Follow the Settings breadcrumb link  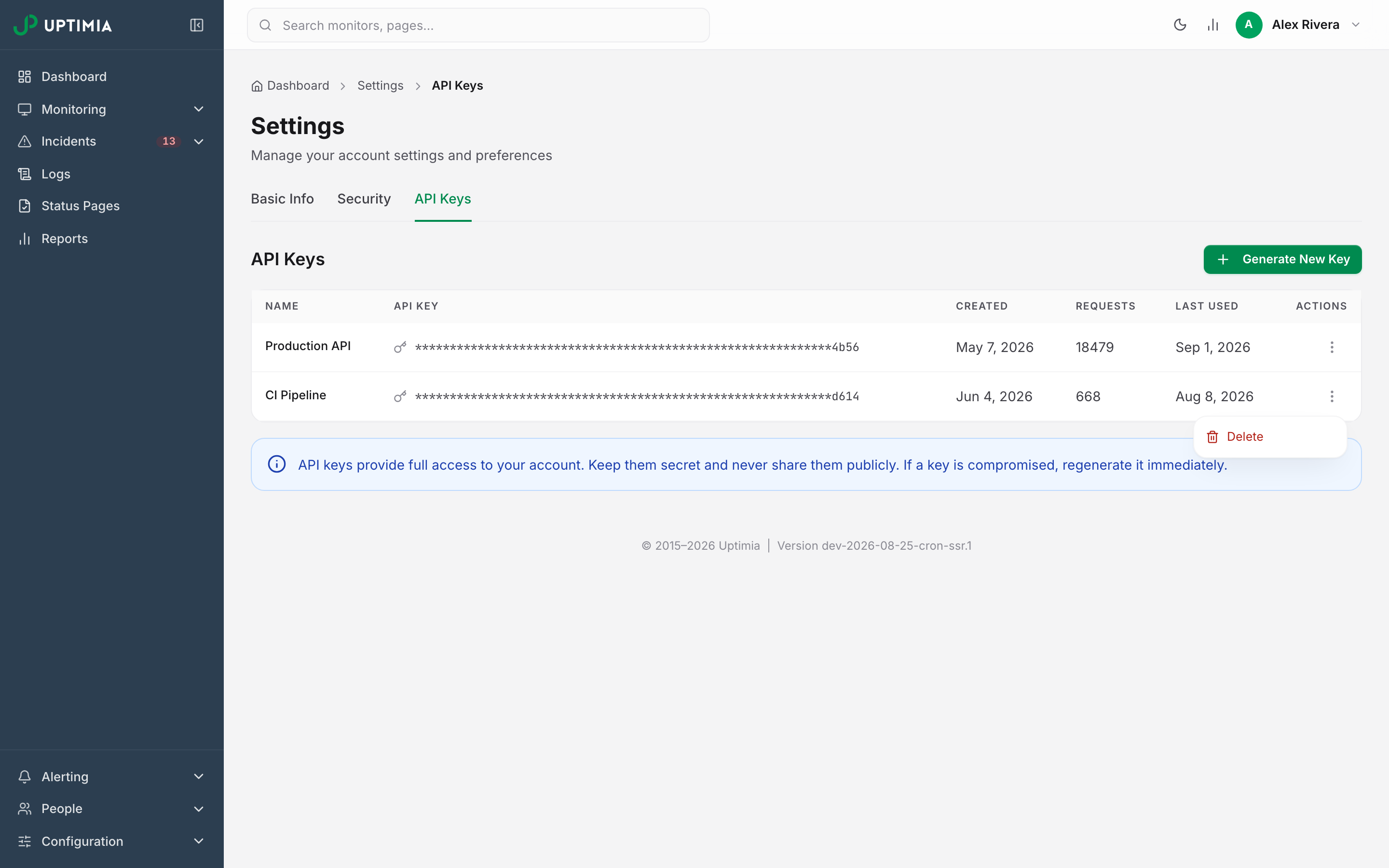[x=380, y=85]
